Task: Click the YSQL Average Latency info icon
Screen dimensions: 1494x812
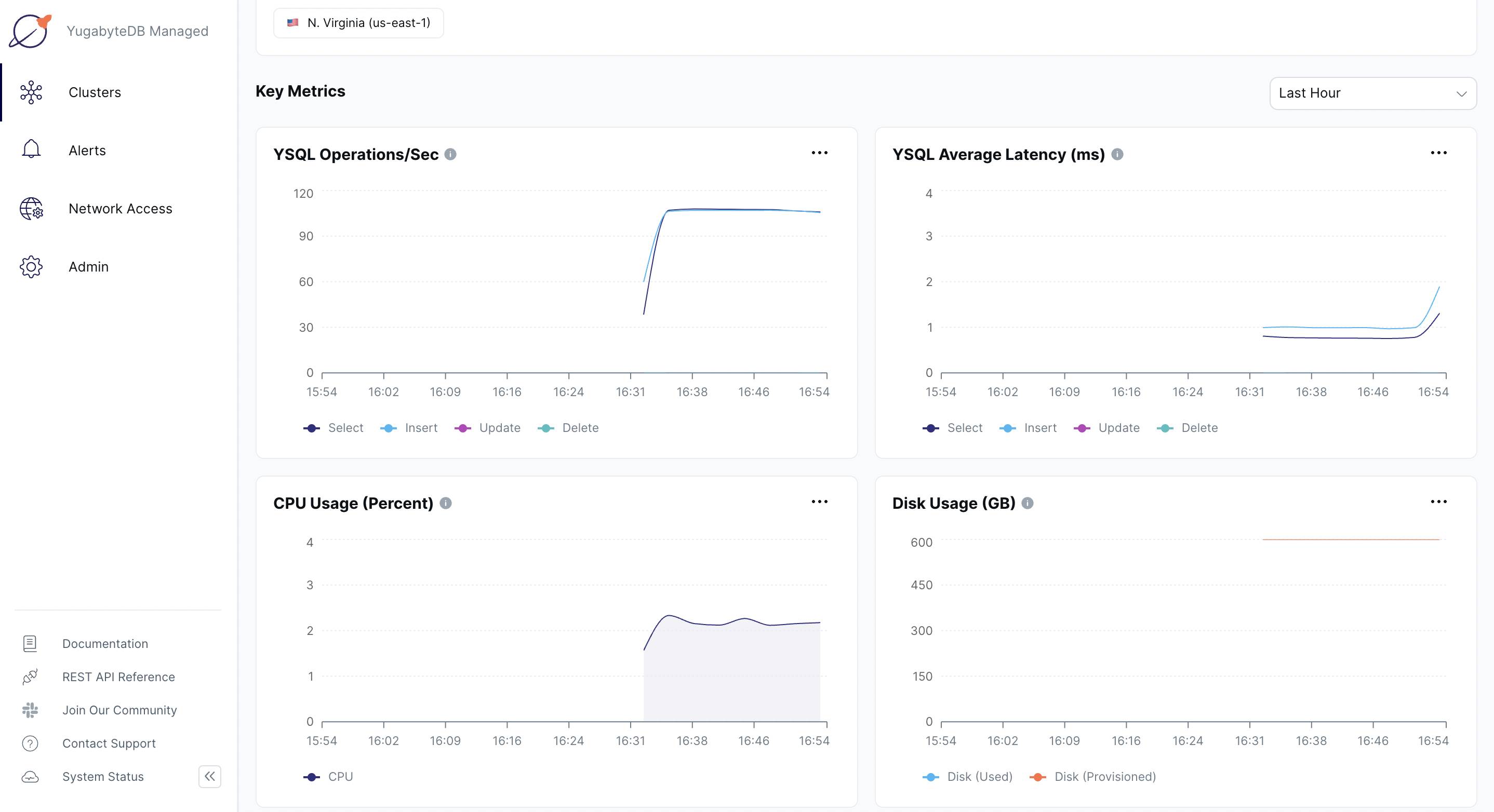Action: (1117, 154)
